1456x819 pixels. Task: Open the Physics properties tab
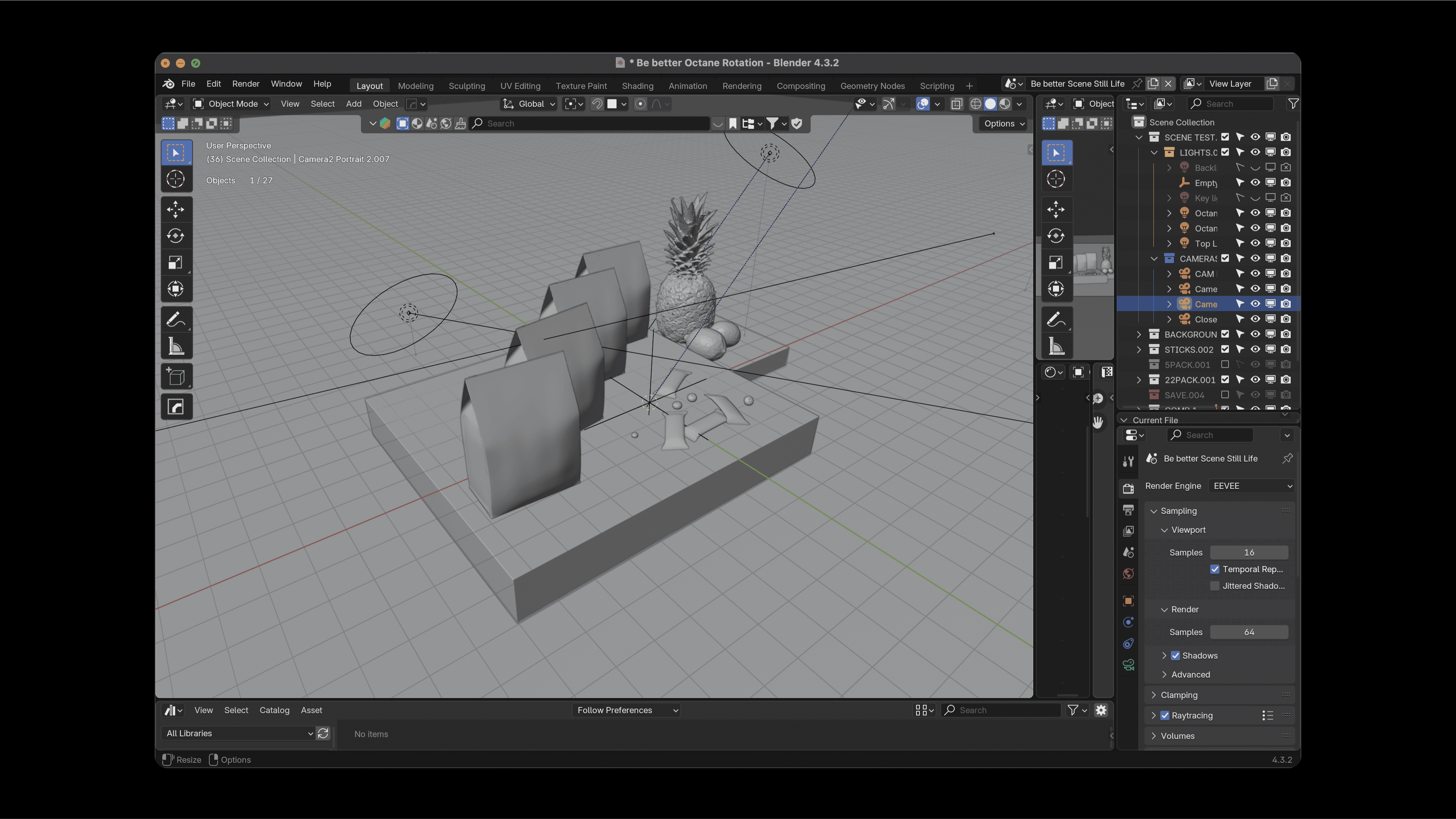point(1128,622)
